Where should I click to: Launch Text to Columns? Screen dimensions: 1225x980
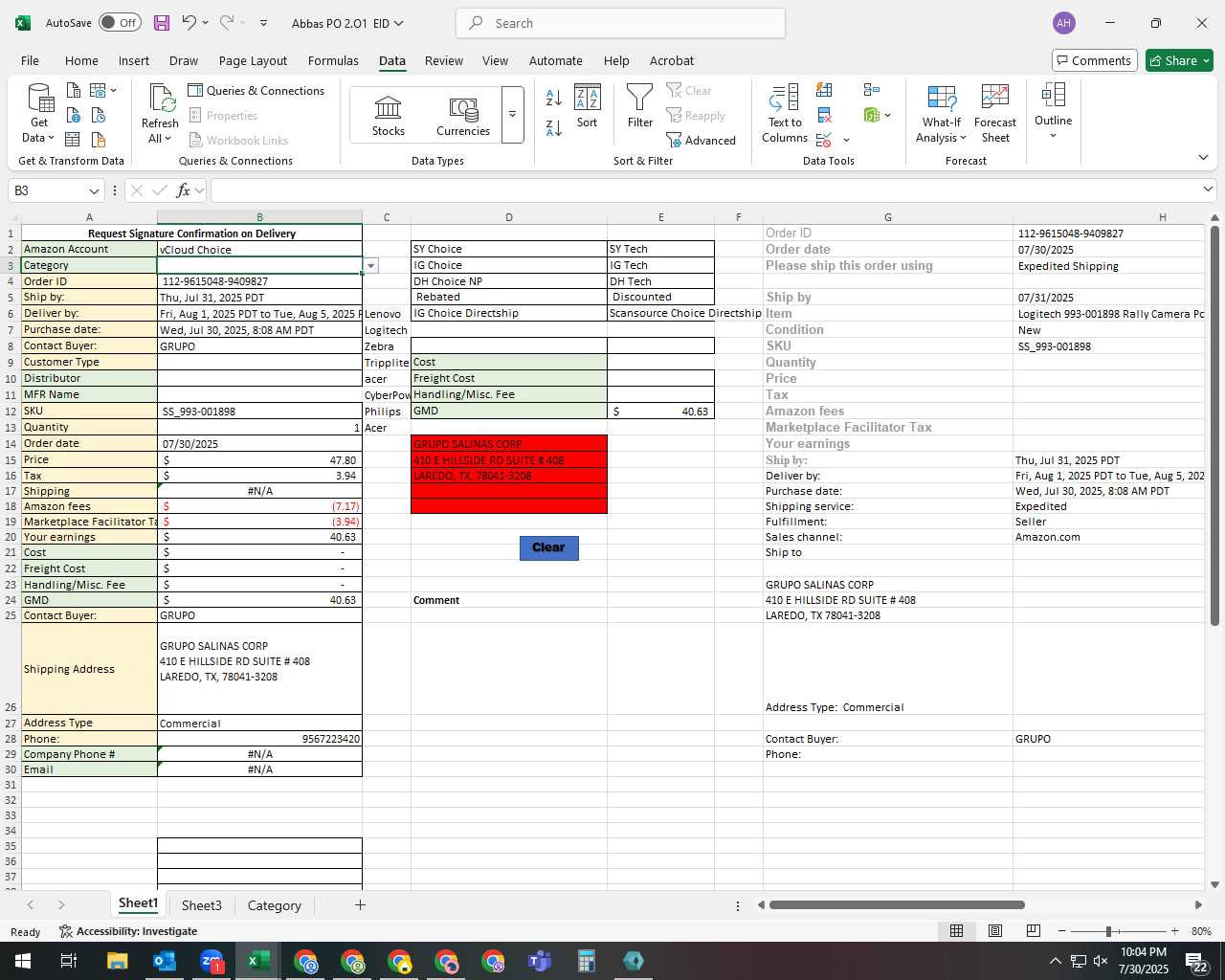[785, 113]
